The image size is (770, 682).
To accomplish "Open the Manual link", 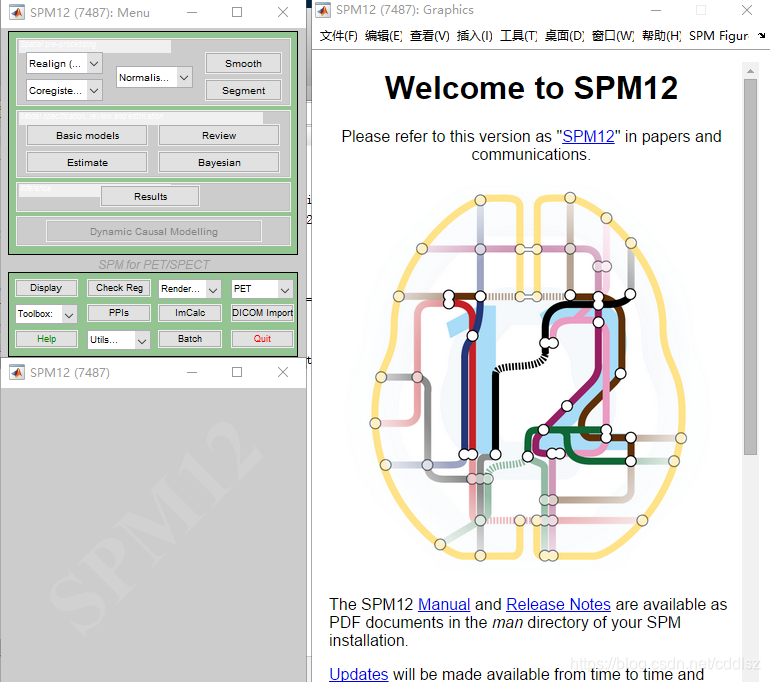I will (x=444, y=604).
